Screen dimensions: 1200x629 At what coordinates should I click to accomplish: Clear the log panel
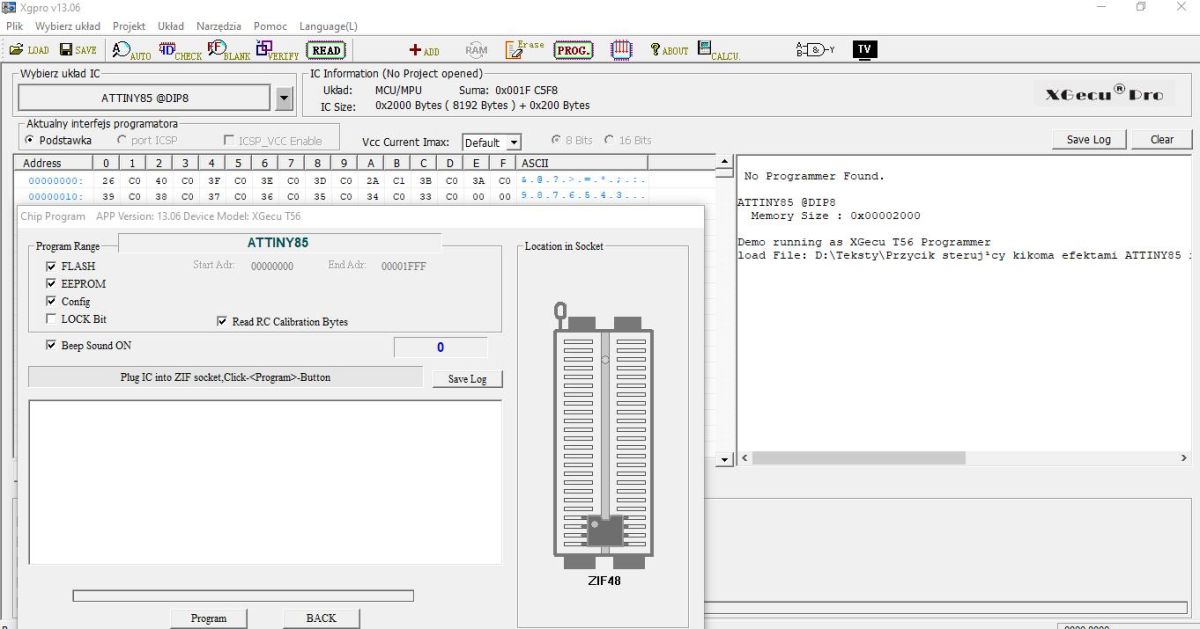[x=1162, y=139]
